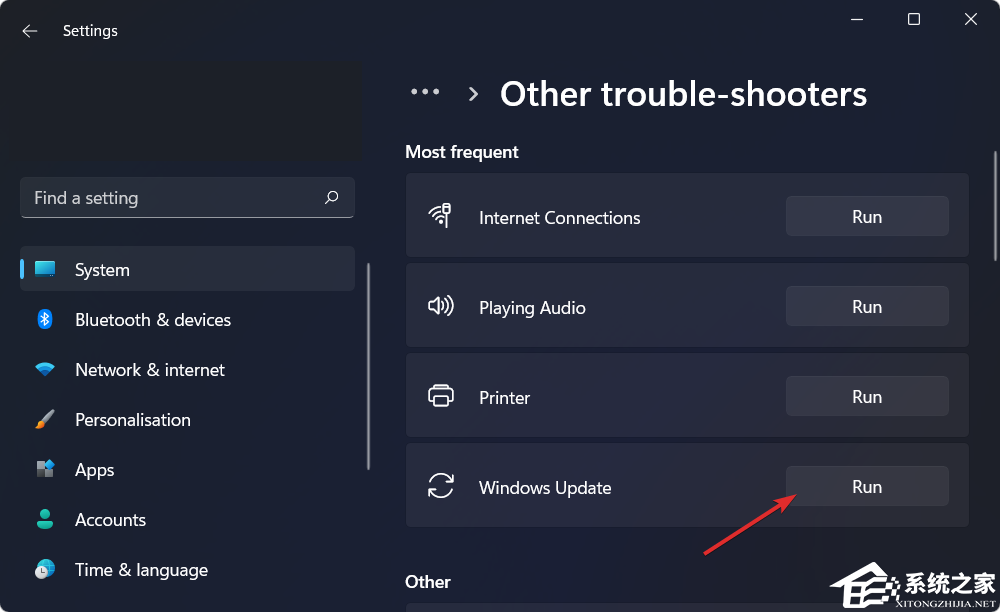Click the search magnifier icon
Viewport: 1000px width, 612px height.
pos(331,198)
